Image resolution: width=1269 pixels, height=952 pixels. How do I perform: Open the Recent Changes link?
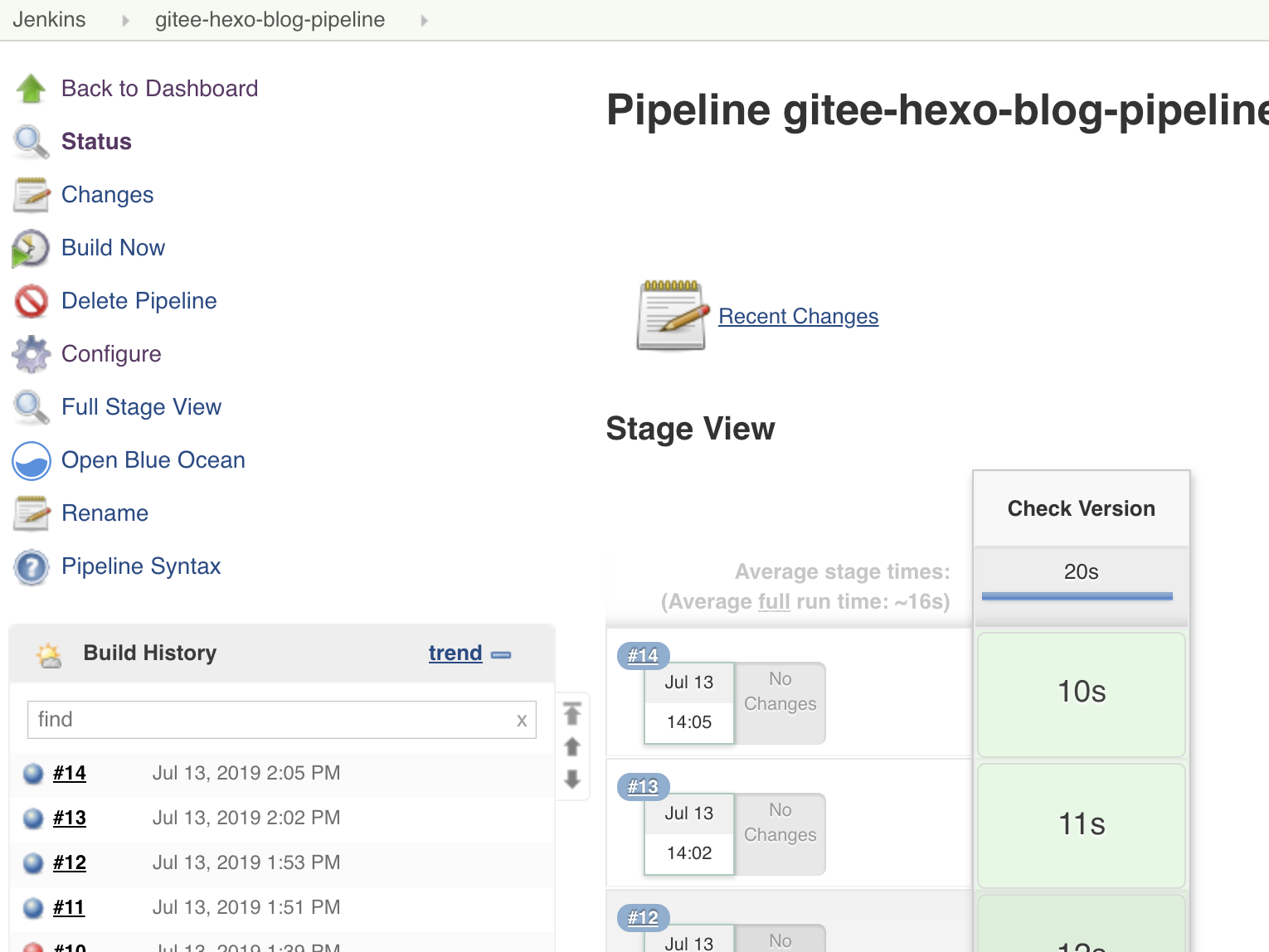[x=798, y=316]
